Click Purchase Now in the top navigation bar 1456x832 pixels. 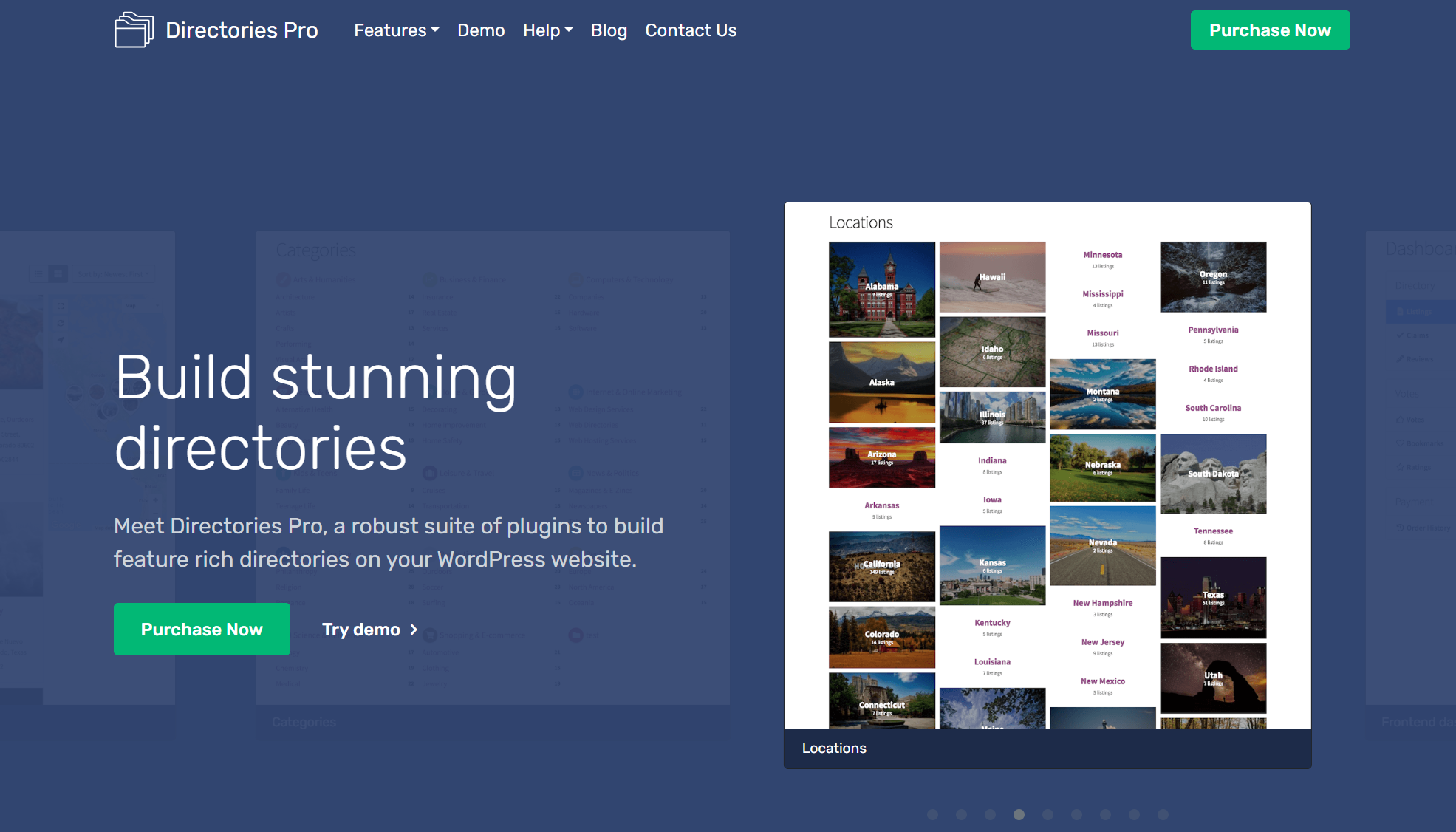(1270, 30)
